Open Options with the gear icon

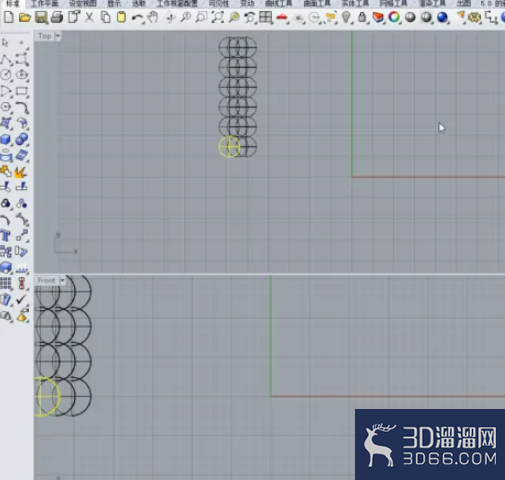474,17
